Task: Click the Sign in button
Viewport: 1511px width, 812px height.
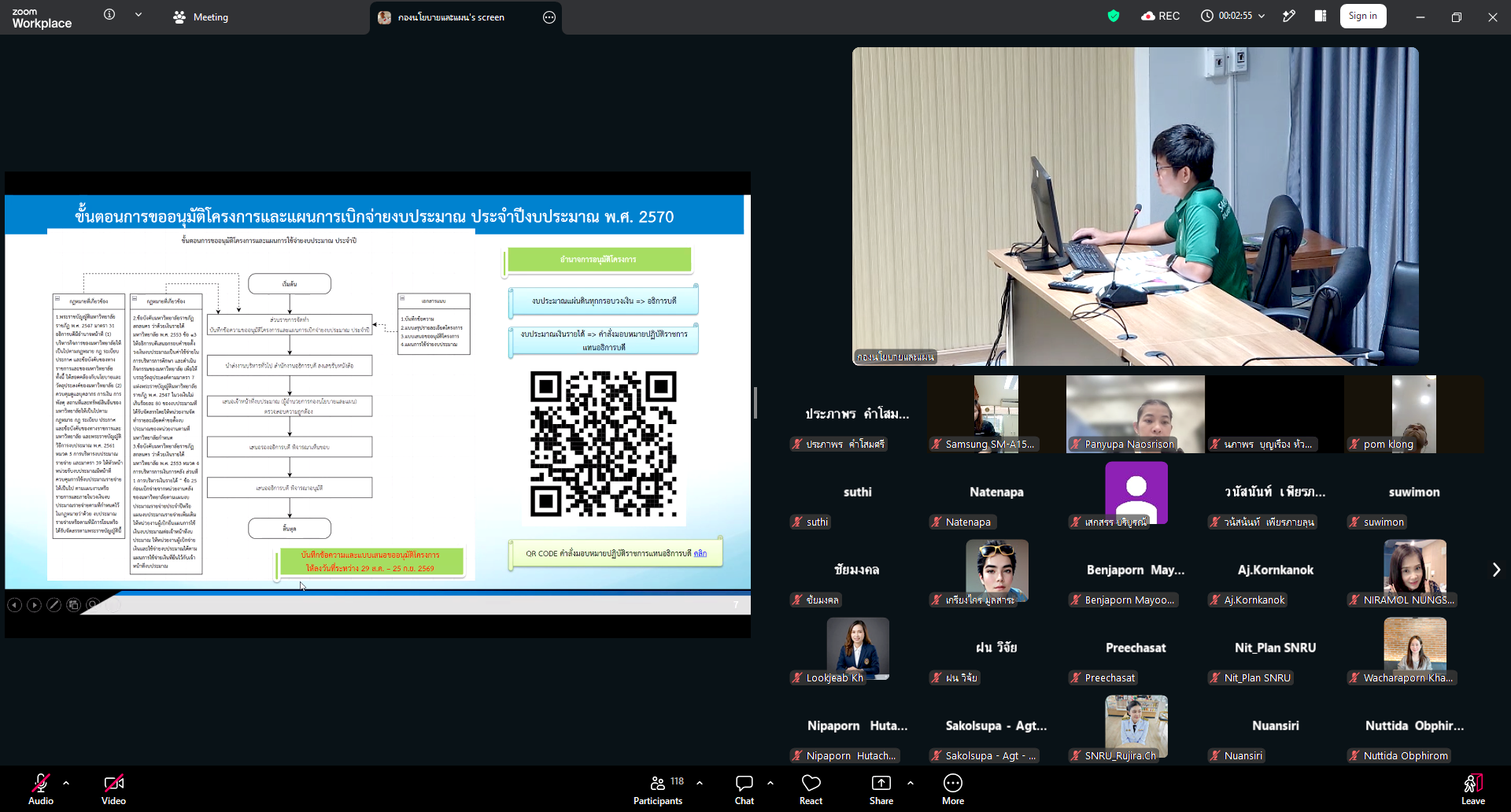Action: 1363,16
